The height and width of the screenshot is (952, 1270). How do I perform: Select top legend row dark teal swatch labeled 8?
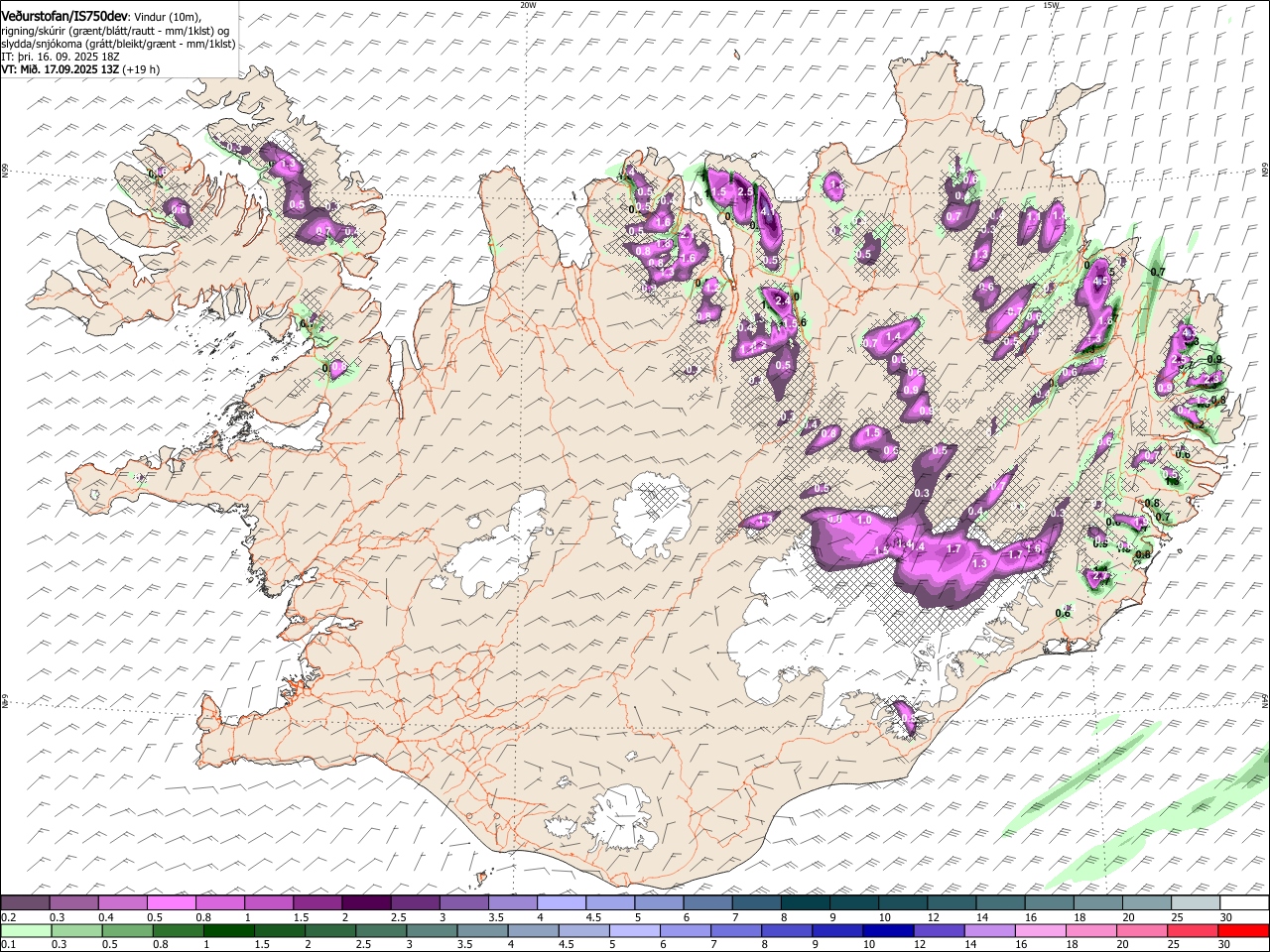point(804,902)
